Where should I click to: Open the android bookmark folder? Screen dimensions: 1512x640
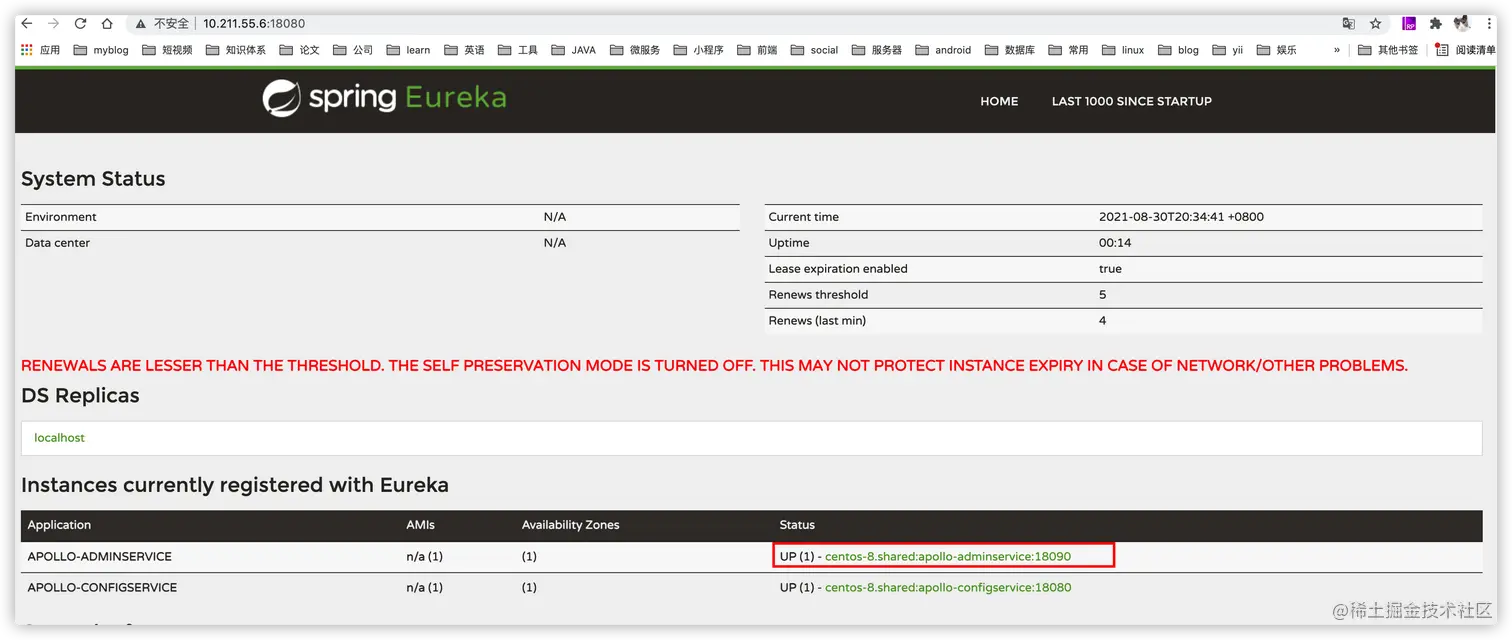pyautogui.click(x=943, y=50)
